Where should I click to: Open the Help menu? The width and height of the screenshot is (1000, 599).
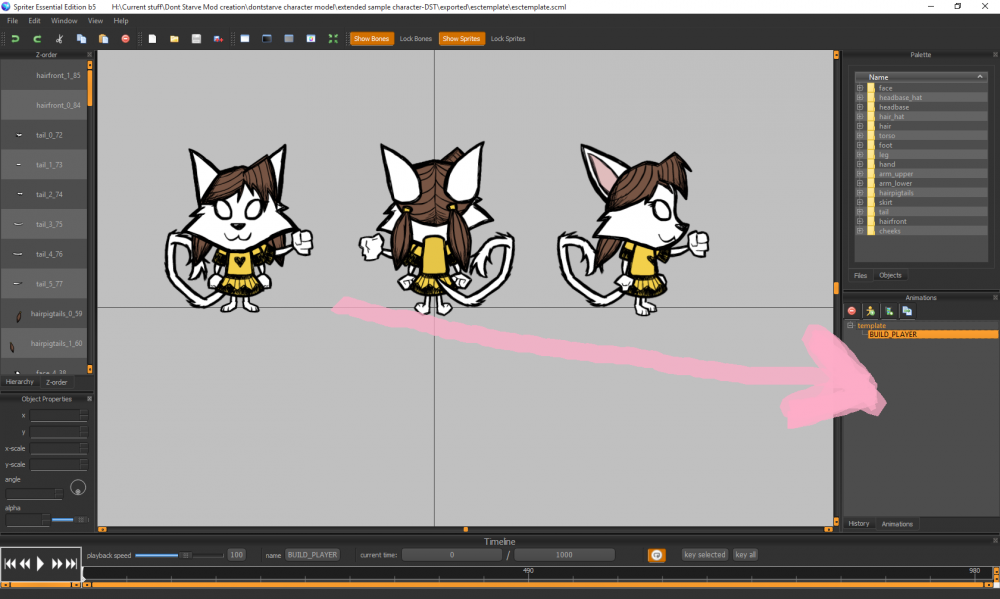point(121,21)
